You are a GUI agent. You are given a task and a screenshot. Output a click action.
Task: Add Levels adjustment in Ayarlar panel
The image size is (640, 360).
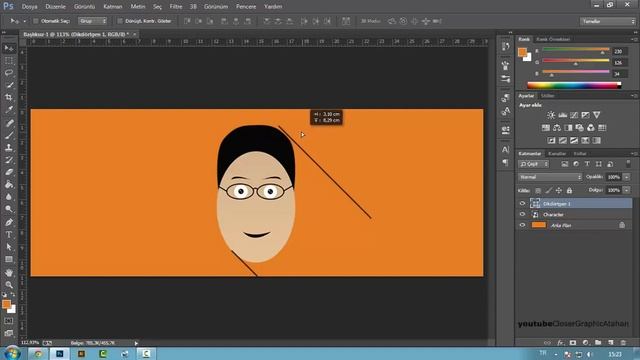[562, 115]
